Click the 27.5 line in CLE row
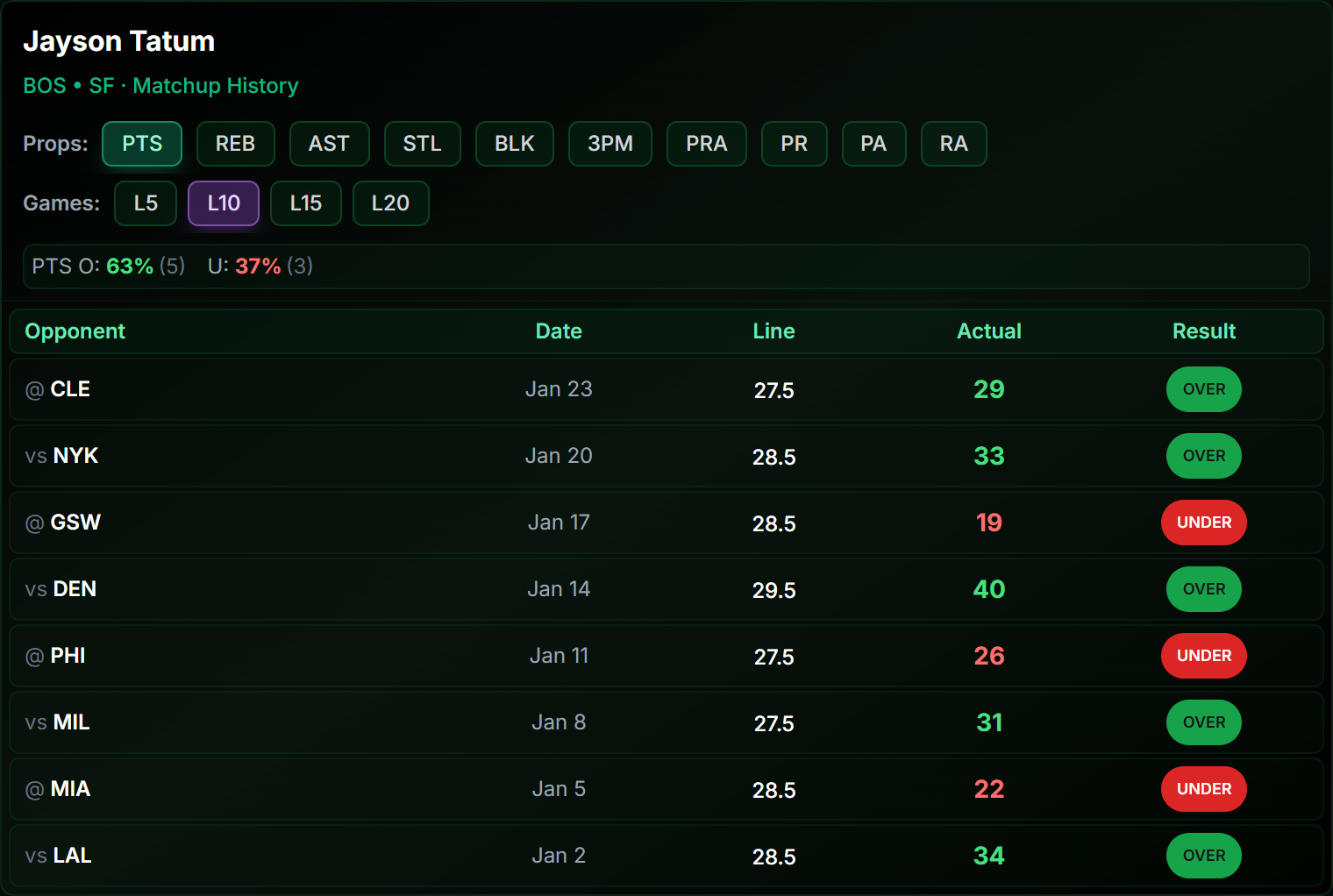The image size is (1333, 896). pos(773,390)
